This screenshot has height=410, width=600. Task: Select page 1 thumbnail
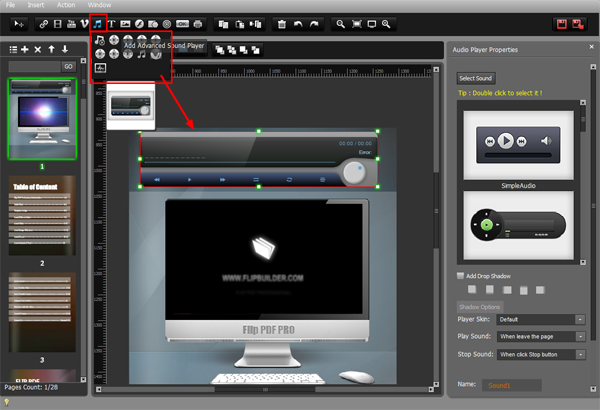click(42, 119)
